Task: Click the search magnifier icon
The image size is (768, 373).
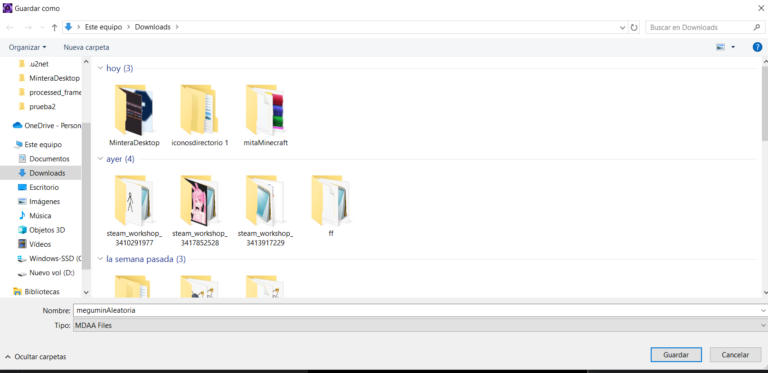Action: pos(757,27)
